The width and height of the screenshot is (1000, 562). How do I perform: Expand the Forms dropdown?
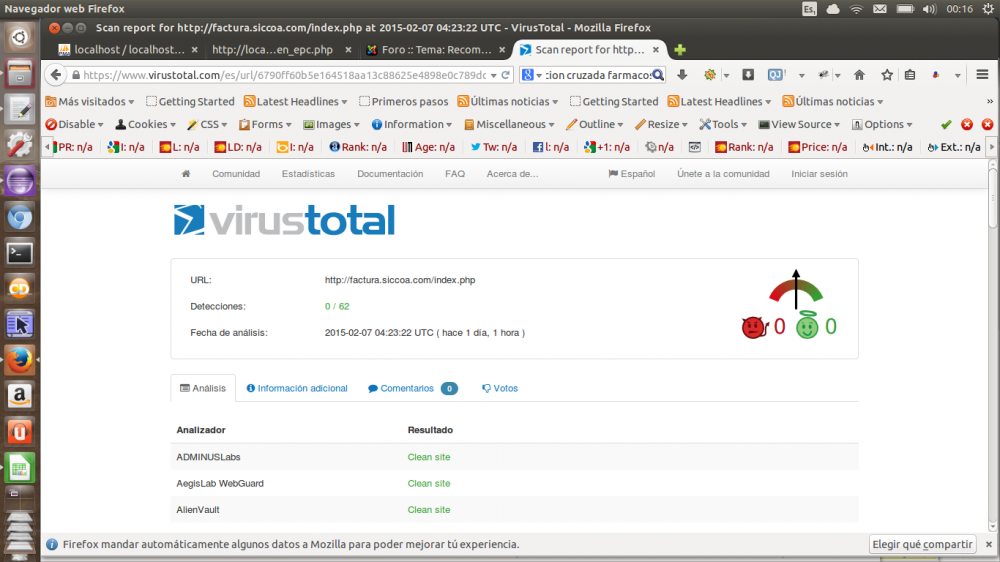265,124
